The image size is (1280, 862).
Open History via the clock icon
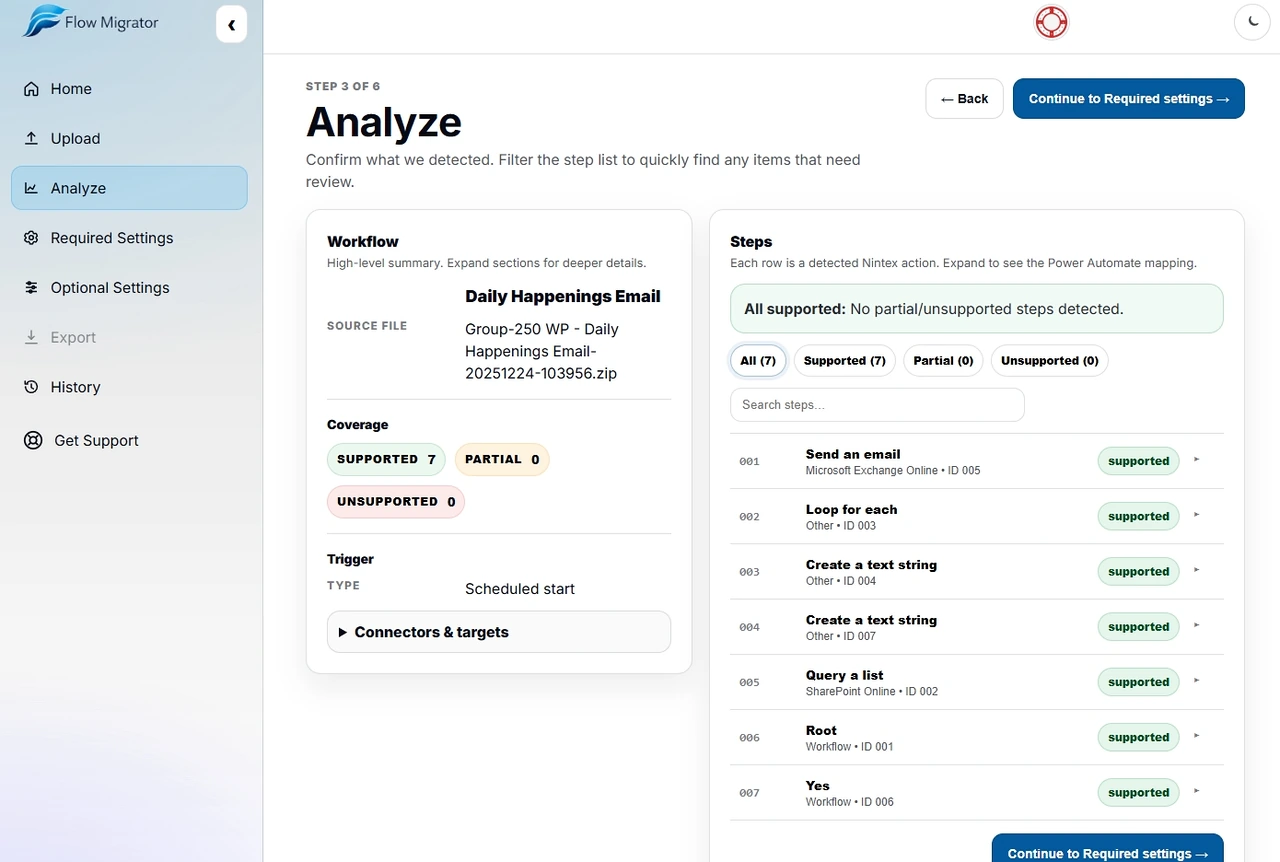point(32,387)
